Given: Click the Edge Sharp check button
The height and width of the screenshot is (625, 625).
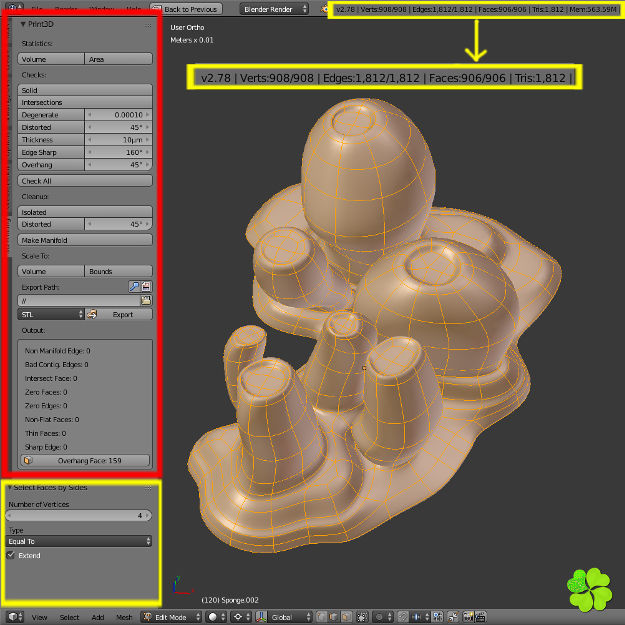Looking at the screenshot, I should click(51, 152).
